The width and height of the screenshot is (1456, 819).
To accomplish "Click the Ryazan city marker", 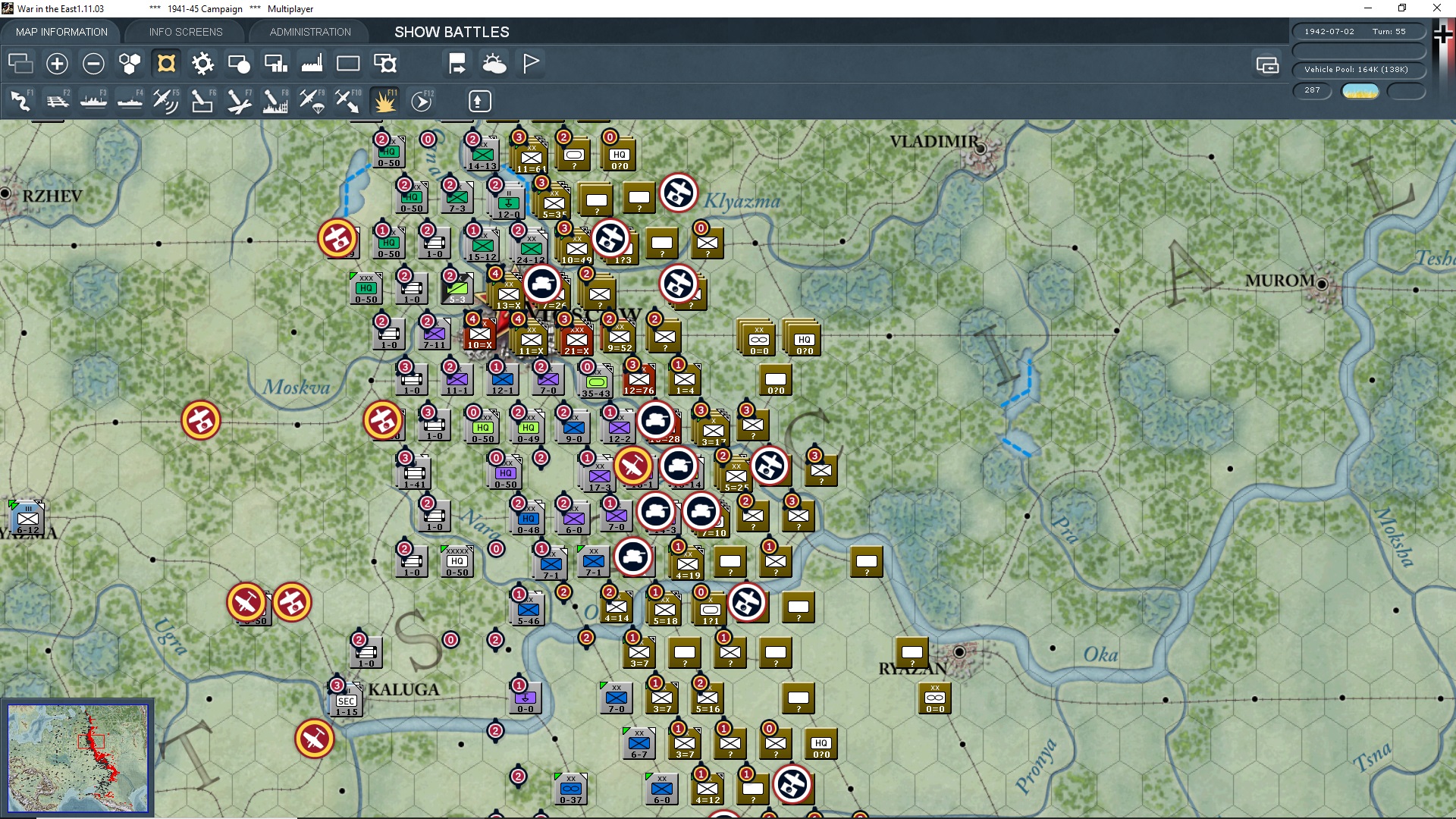I will pos(959,652).
